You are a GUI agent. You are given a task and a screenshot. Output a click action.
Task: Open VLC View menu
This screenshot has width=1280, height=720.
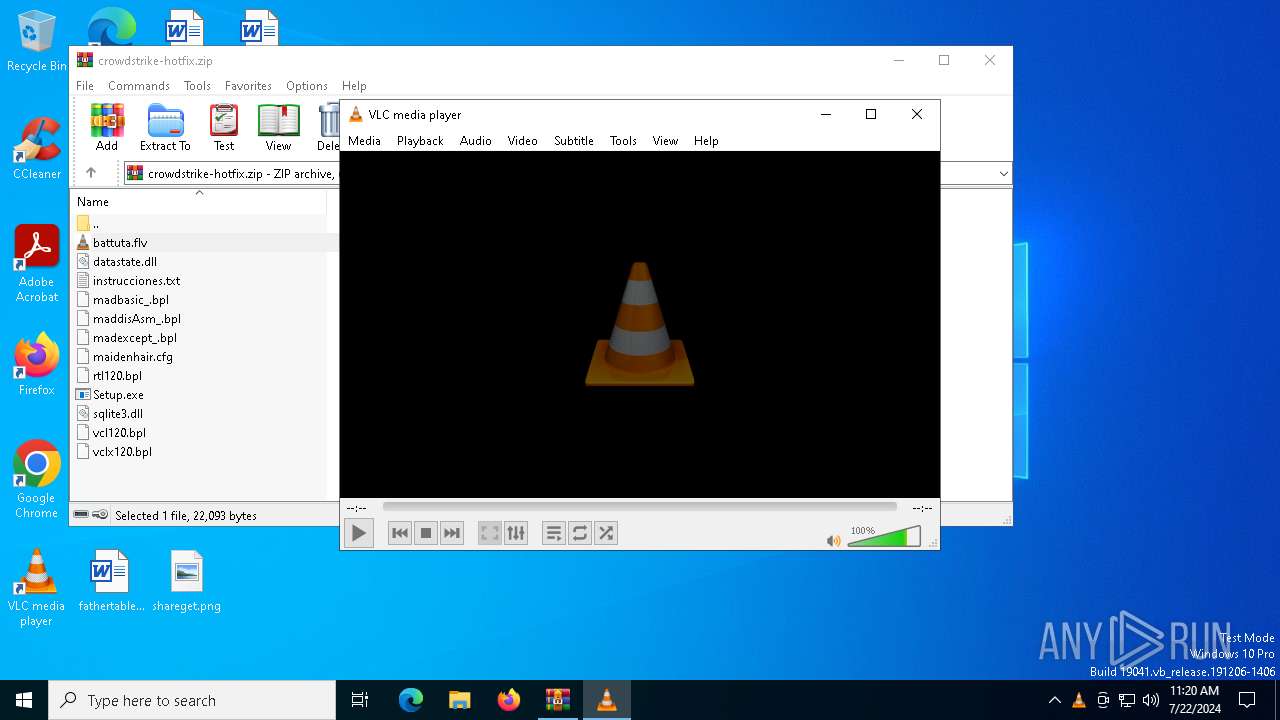665,141
